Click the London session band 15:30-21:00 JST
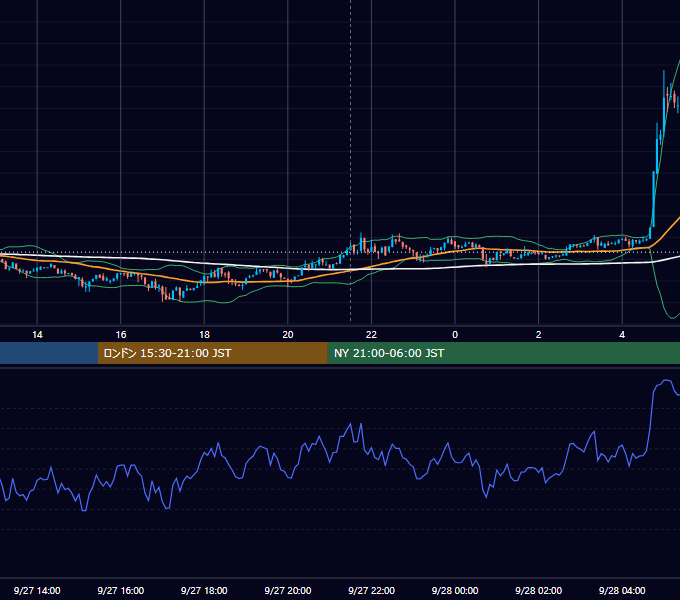Image resolution: width=680 pixels, height=600 pixels. (x=212, y=353)
